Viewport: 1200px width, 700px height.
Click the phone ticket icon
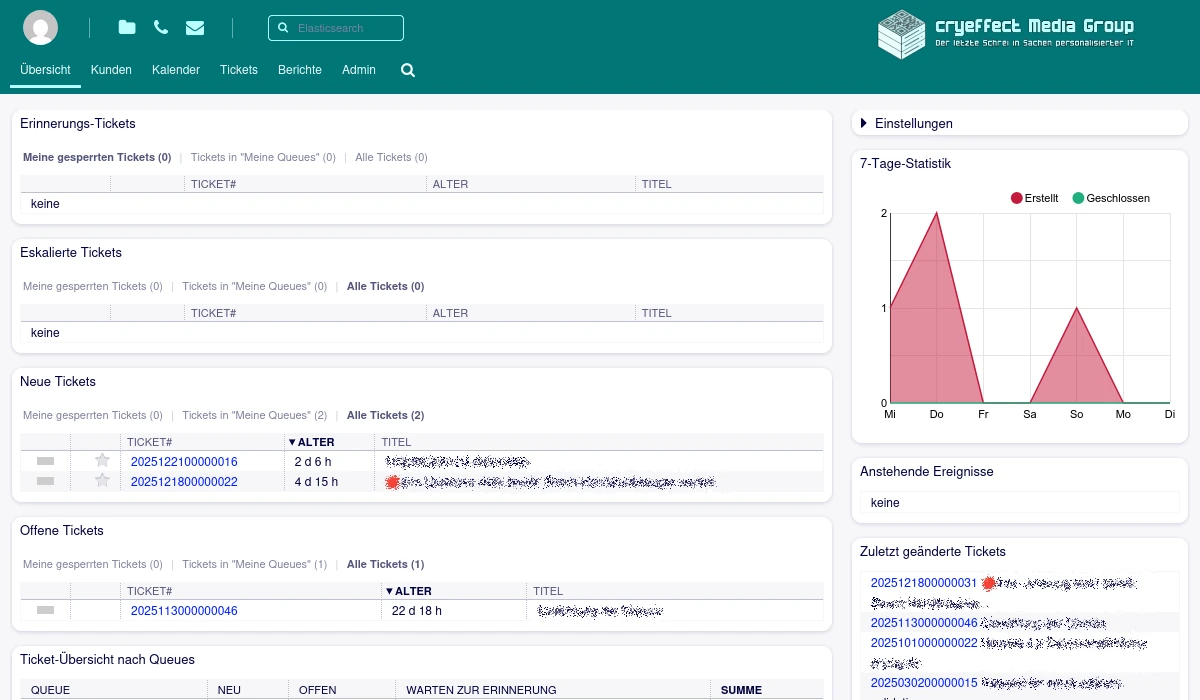click(x=161, y=28)
